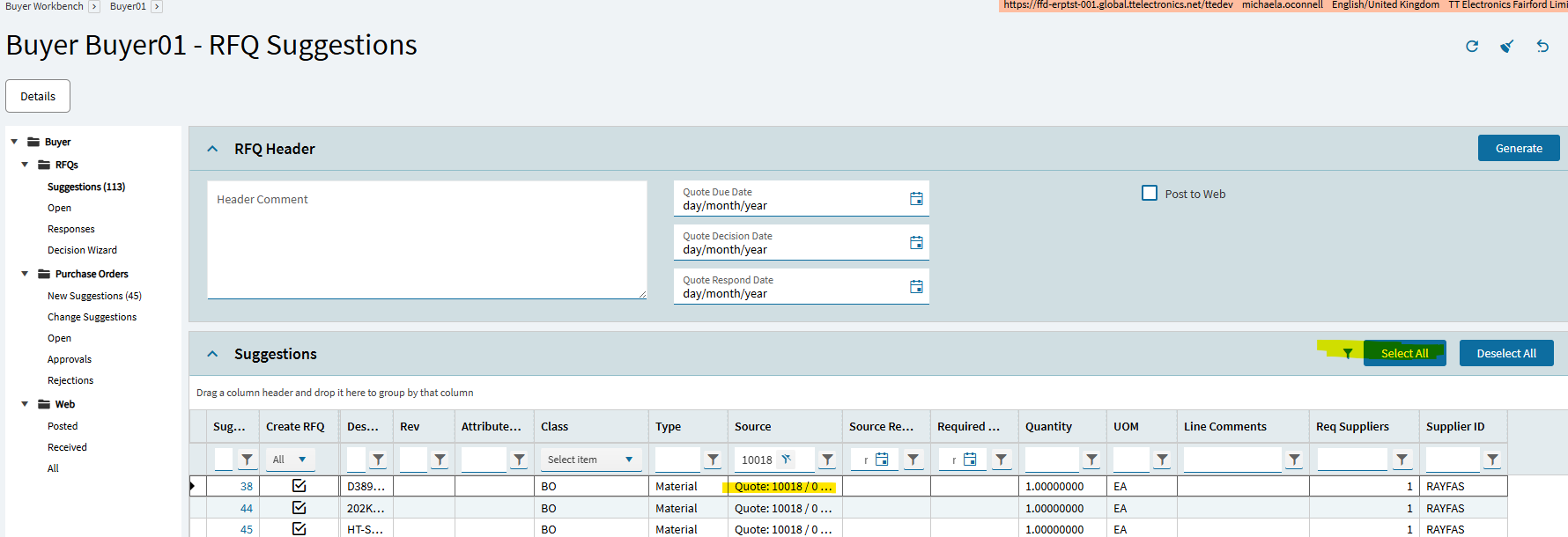Open the Quote Respond Date calendar picker

(916, 287)
